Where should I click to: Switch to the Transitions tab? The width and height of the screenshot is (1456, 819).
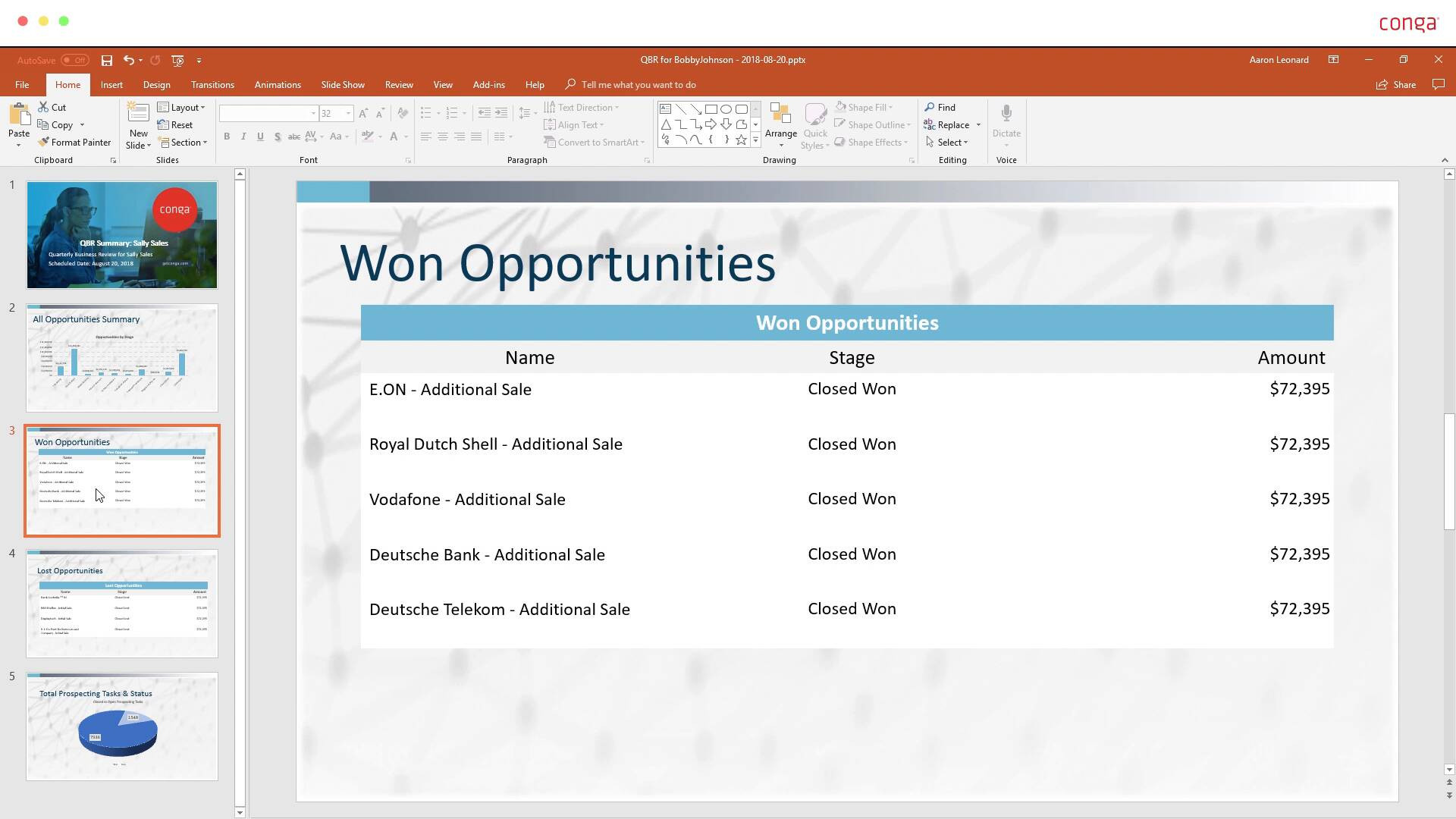click(x=212, y=85)
